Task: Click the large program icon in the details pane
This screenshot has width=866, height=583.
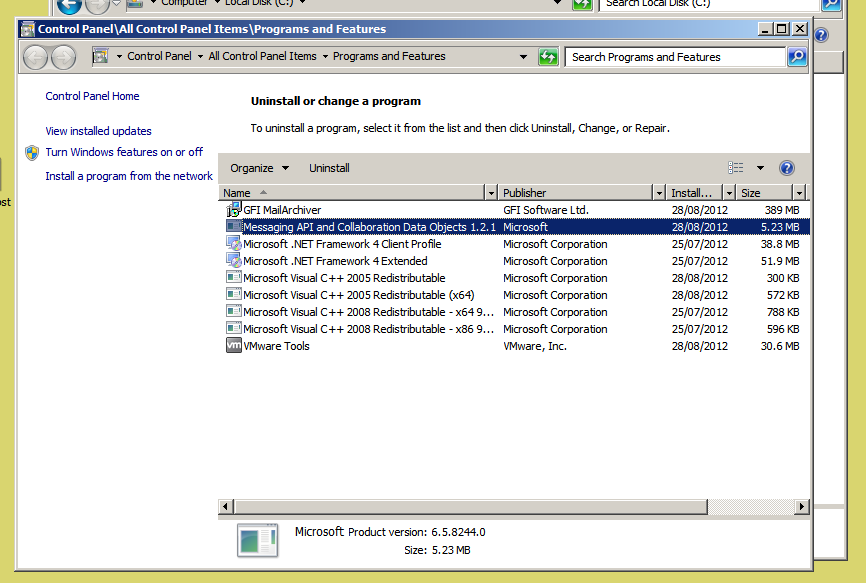Action: (257, 540)
